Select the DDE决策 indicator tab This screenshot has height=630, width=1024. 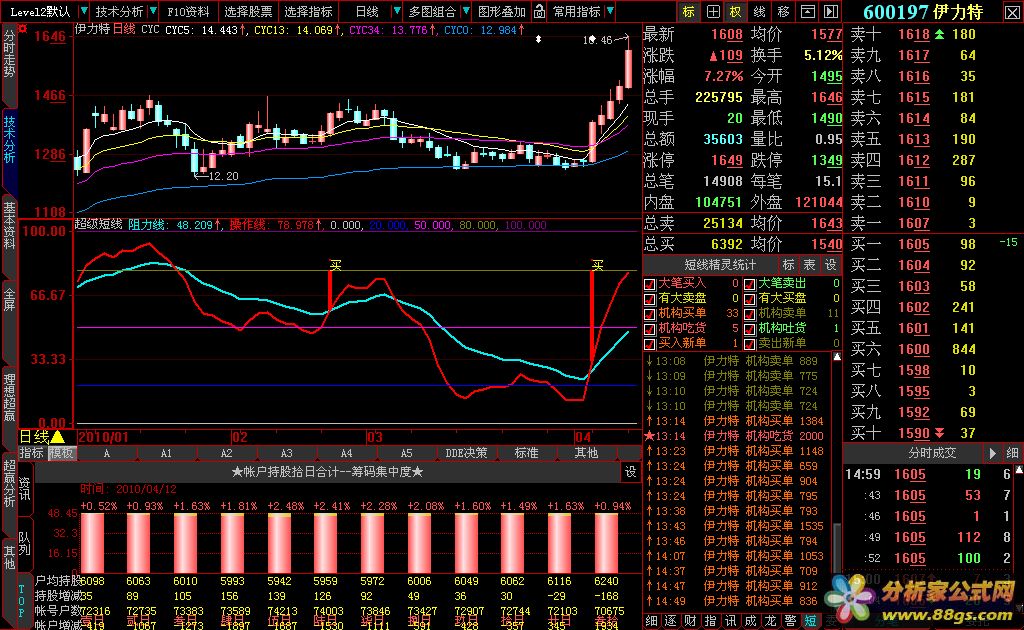[467, 453]
